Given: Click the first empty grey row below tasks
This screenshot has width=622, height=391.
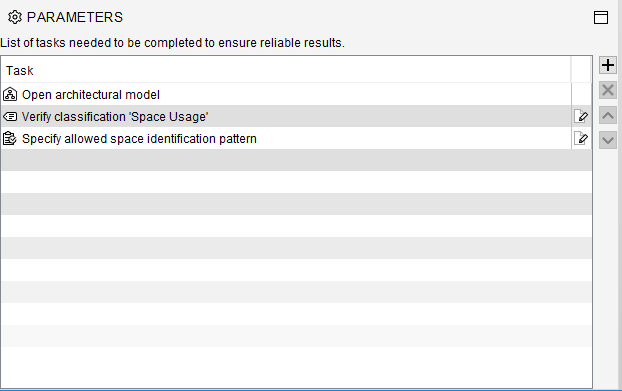Looking at the screenshot, I should click(x=296, y=160).
